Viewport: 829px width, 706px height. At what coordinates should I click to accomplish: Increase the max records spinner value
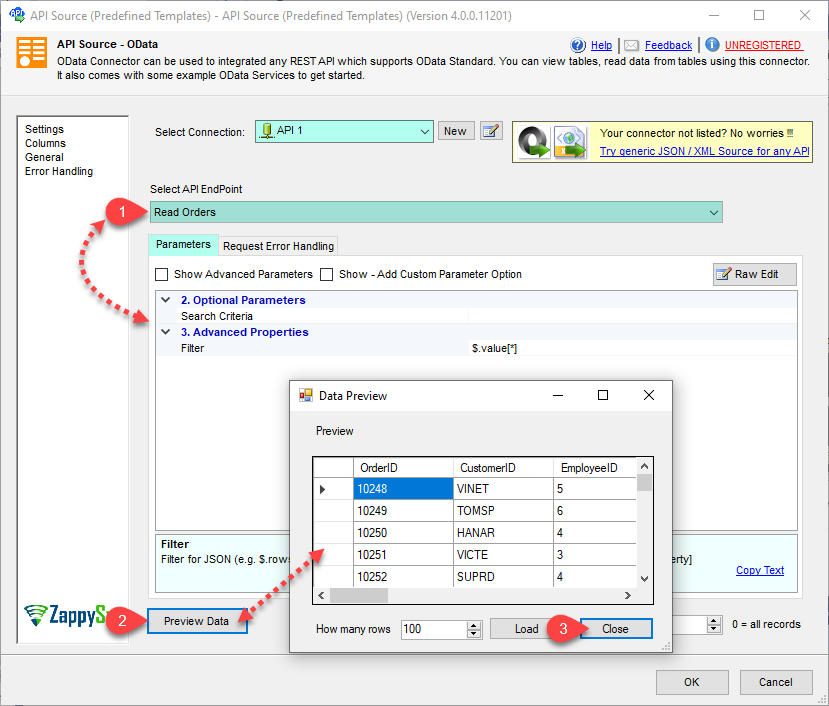[x=714, y=620]
